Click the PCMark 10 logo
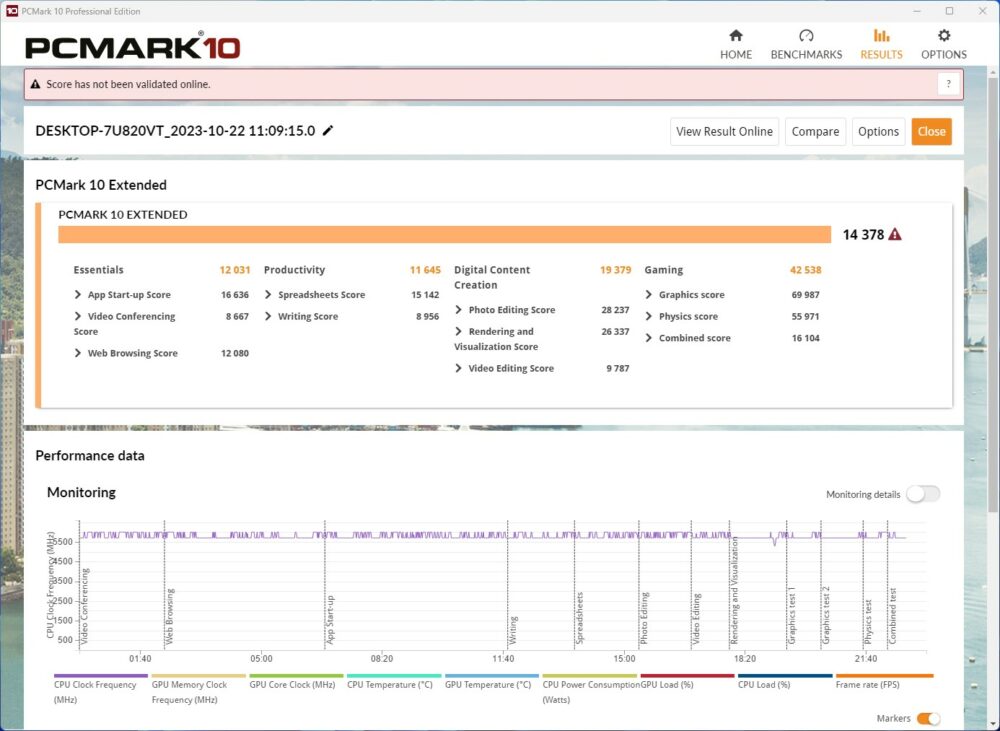This screenshot has width=1000, height=731. point(133,46)
